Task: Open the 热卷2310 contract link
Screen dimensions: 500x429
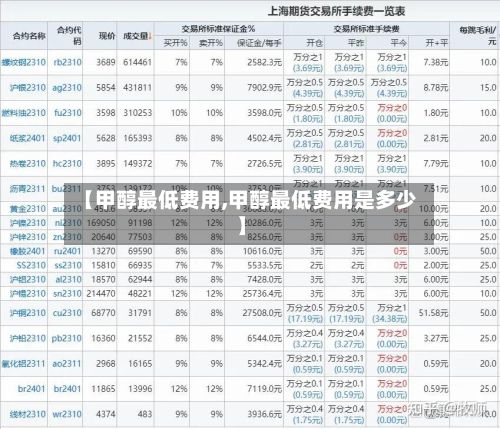Action: 28,164
